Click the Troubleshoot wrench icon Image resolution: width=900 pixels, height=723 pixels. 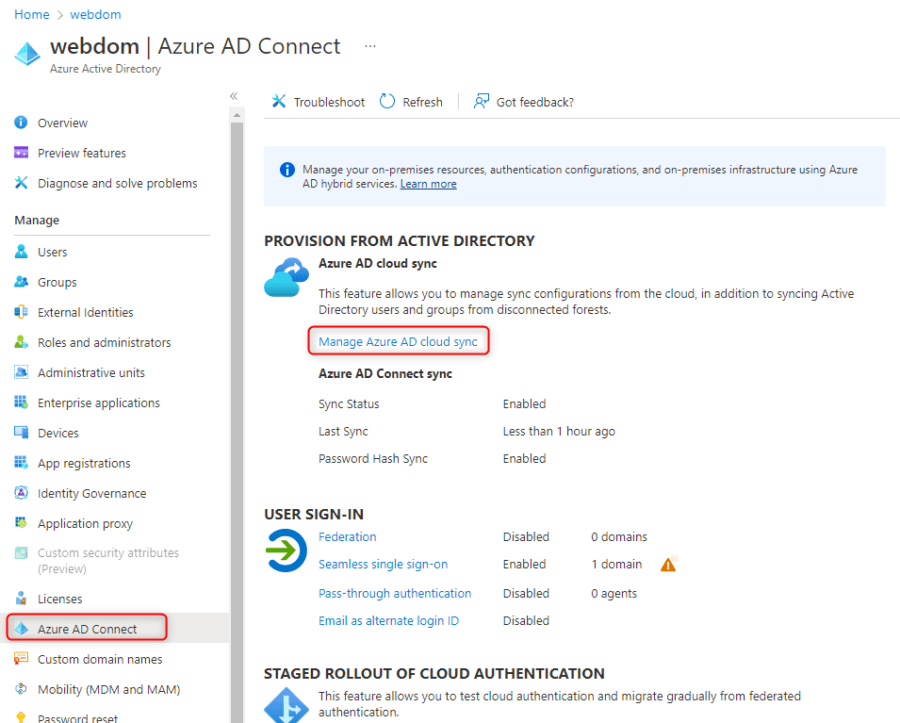278,101
